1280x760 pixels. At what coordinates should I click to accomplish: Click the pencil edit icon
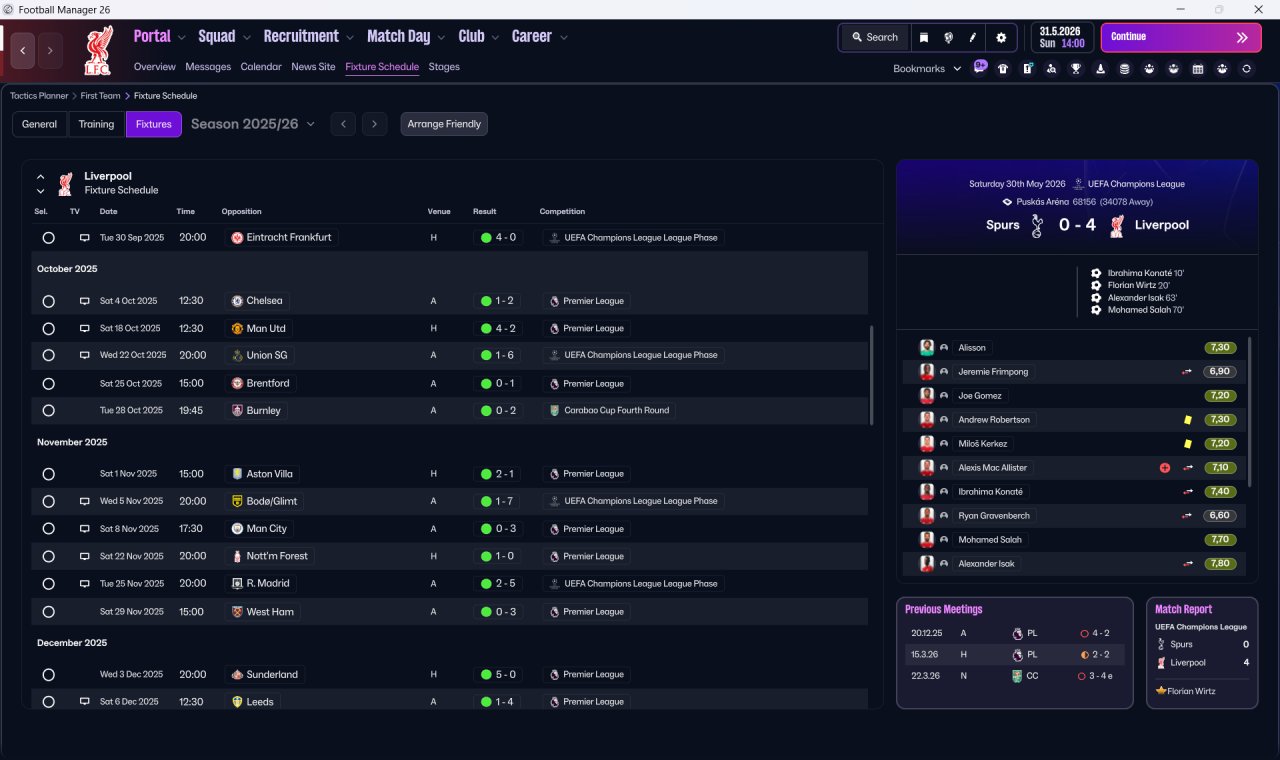(972, 37)
